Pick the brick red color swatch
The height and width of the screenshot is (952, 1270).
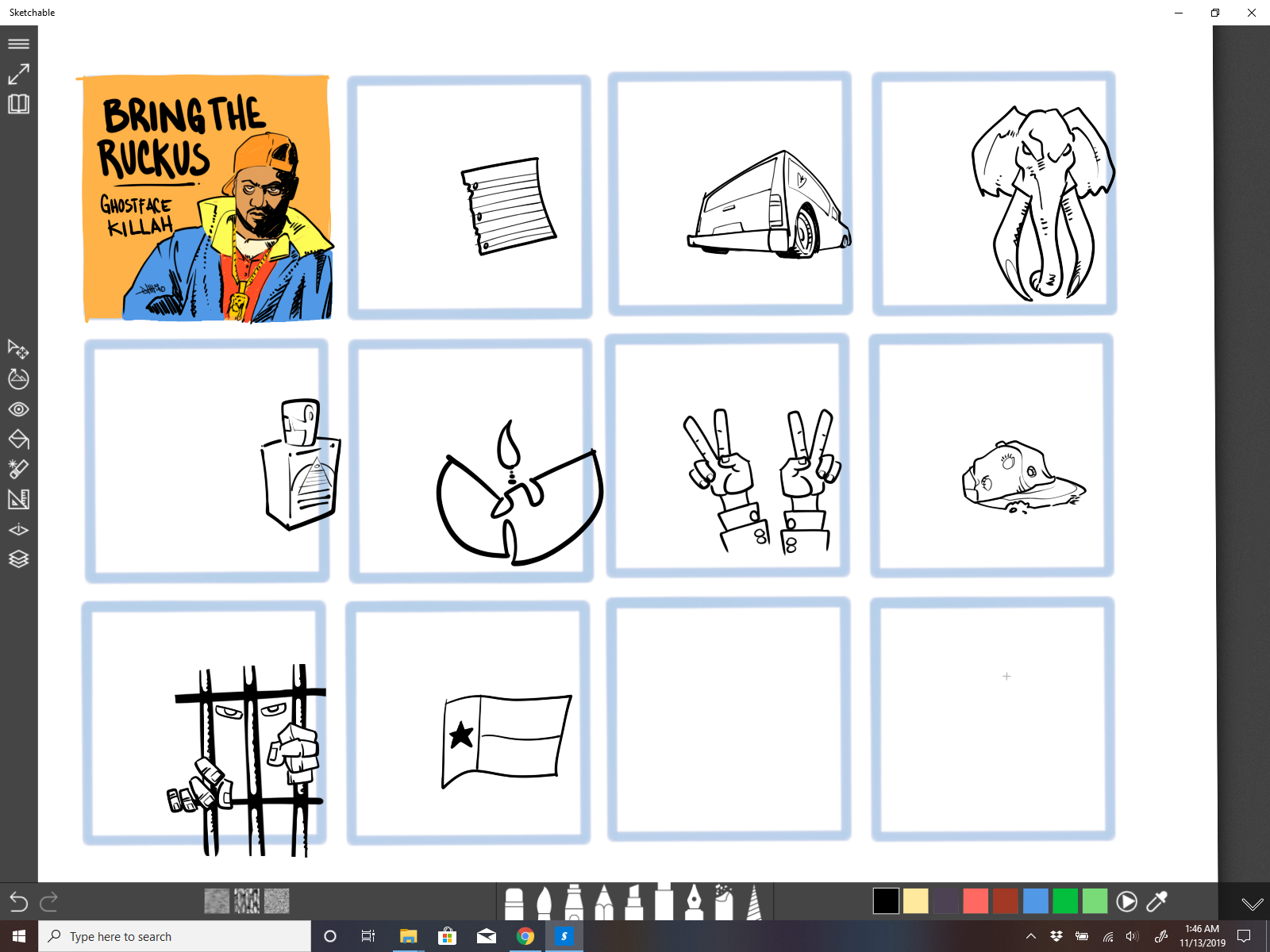tap(1006, 901)
